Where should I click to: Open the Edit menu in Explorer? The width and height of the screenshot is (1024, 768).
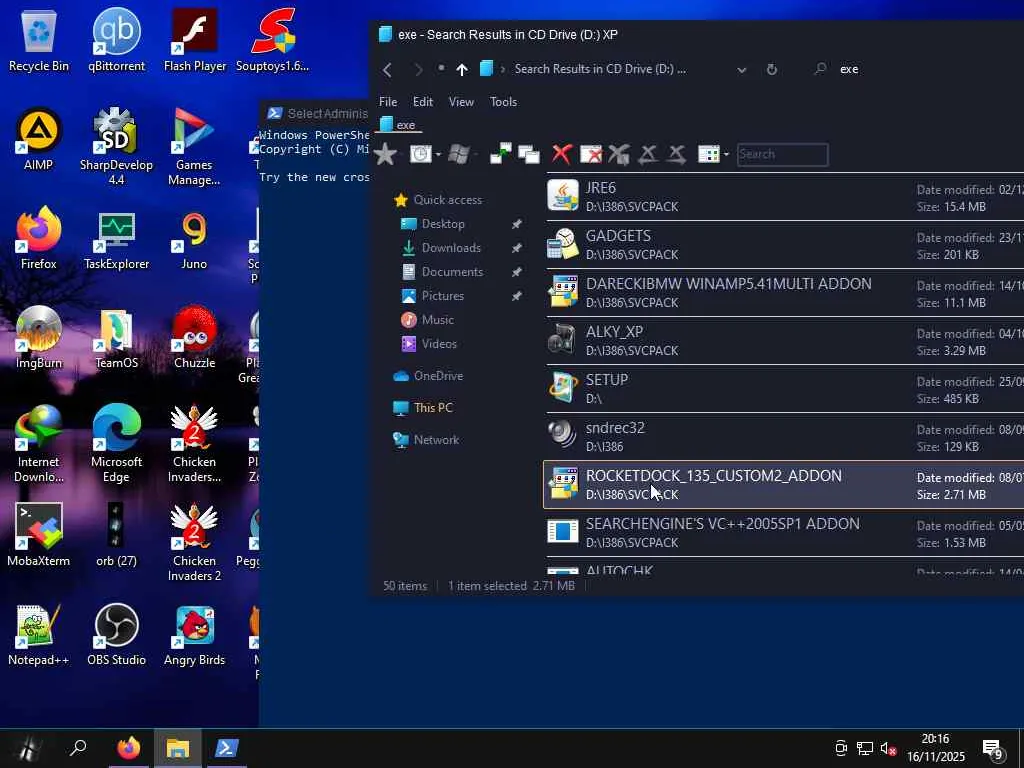[x=423, y=102]
